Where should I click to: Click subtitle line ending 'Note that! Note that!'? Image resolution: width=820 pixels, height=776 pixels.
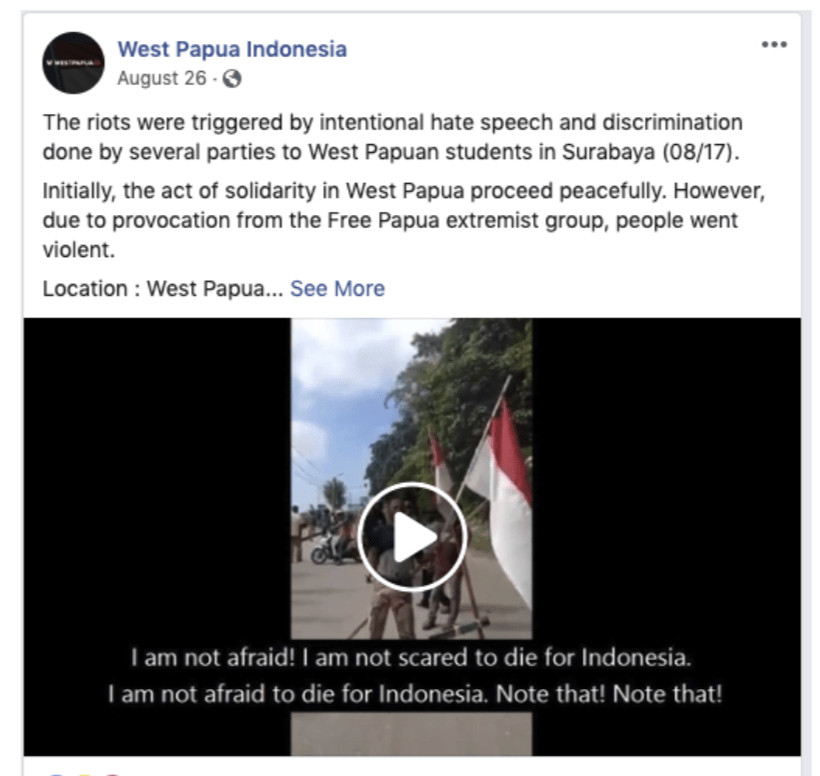[x=415, y=694]
